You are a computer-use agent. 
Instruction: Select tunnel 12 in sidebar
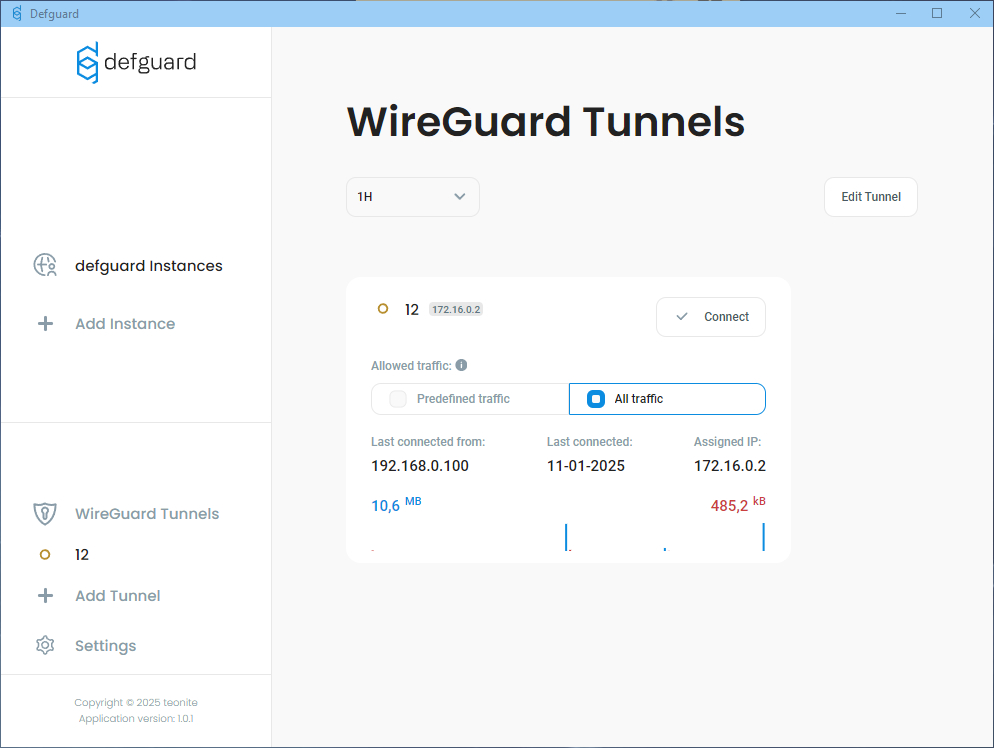tap(82, 555)
